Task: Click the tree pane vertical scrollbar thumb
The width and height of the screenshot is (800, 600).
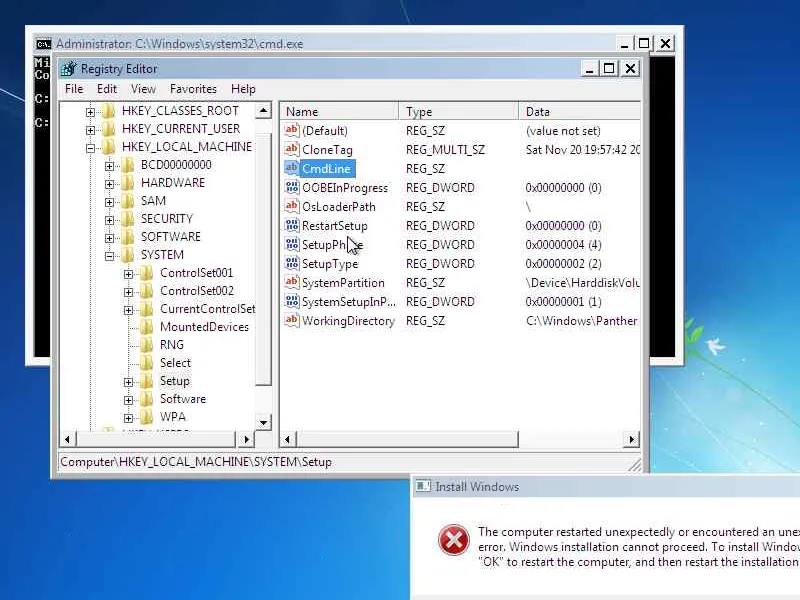Action: tap(263, 259)
